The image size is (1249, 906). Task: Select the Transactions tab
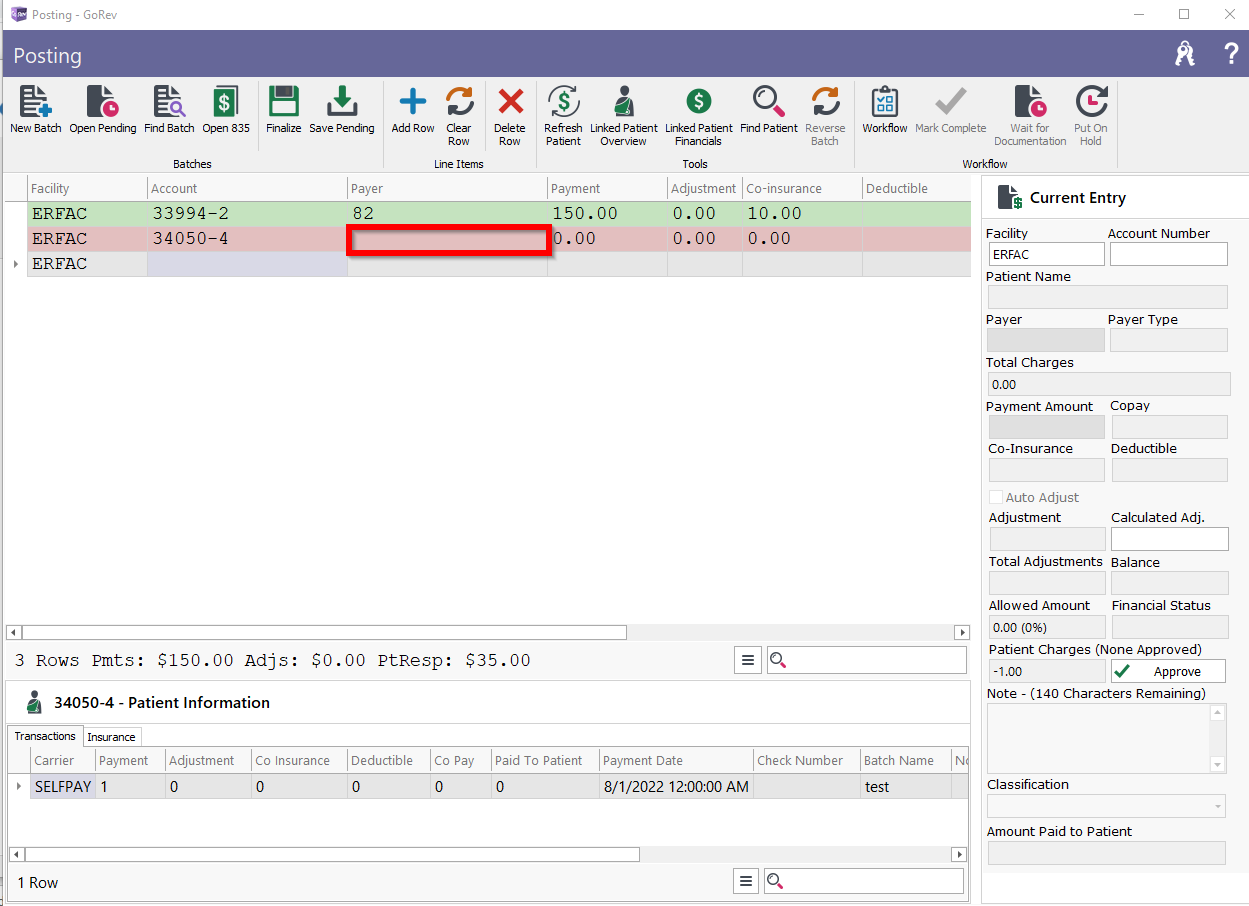tap(45, 736)
